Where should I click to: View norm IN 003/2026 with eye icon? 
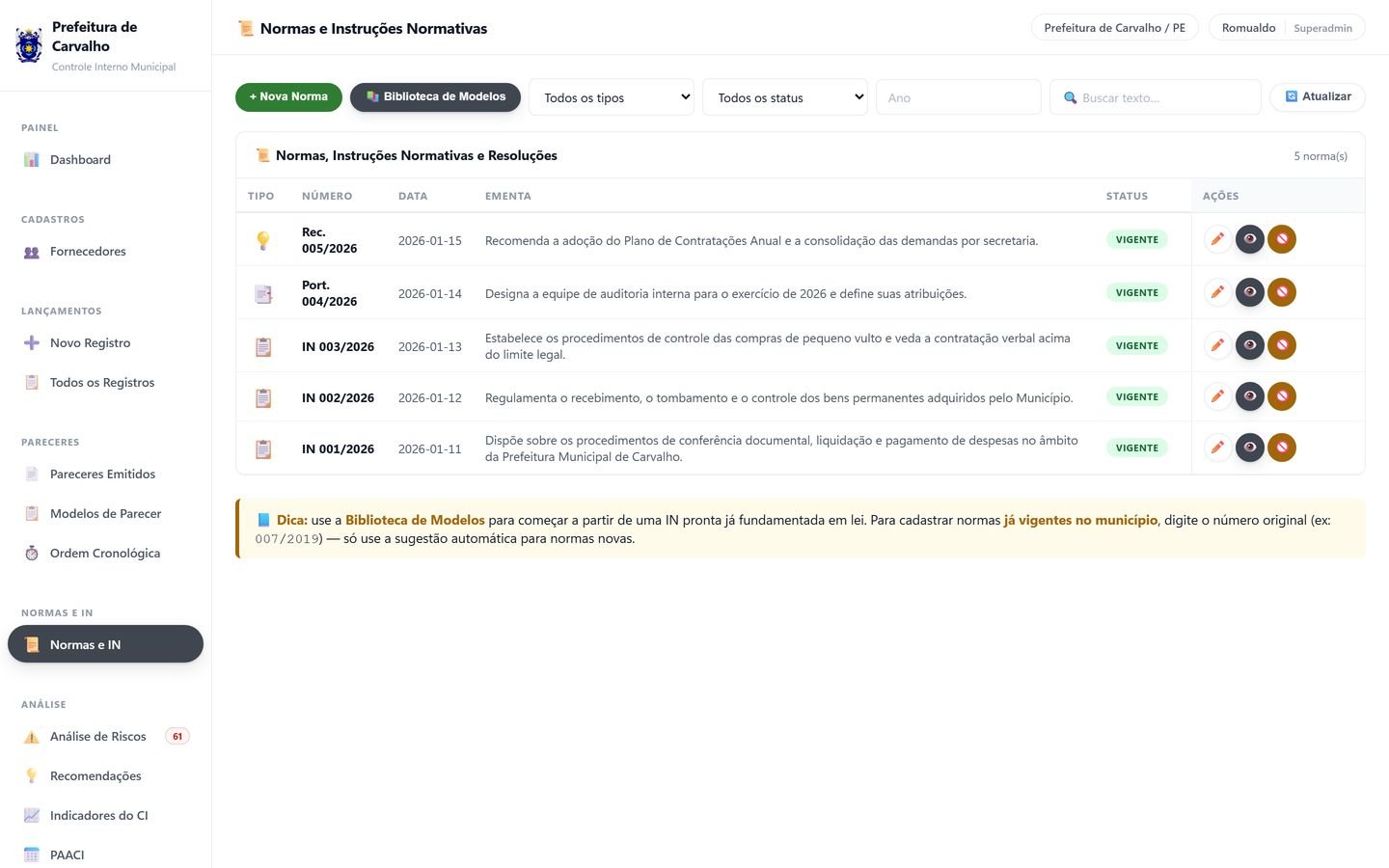(1250, 345)
